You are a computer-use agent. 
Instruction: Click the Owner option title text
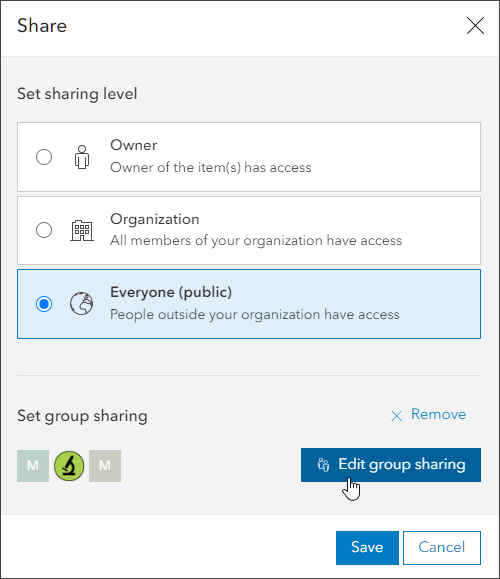(134, 145)
